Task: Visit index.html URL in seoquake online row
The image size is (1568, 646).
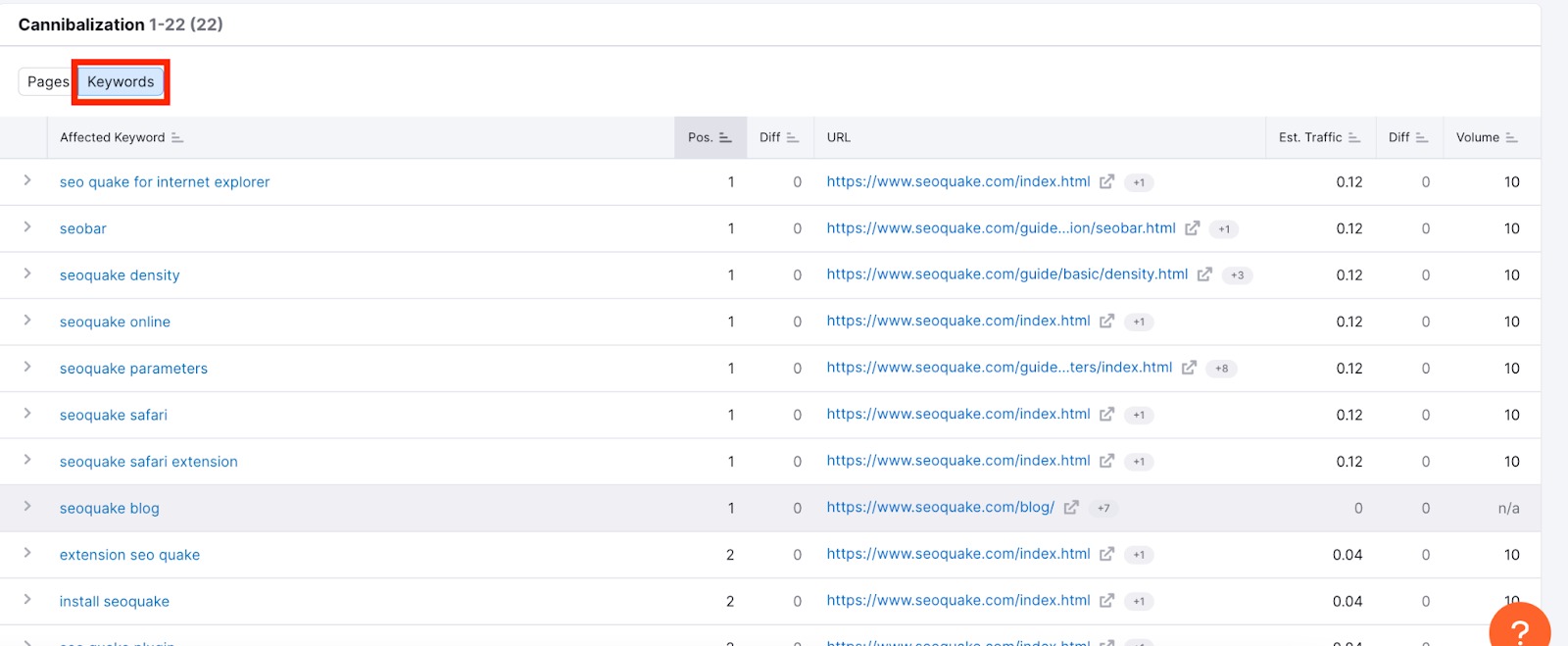Action: pyautogui.click(x=958, y=321)
